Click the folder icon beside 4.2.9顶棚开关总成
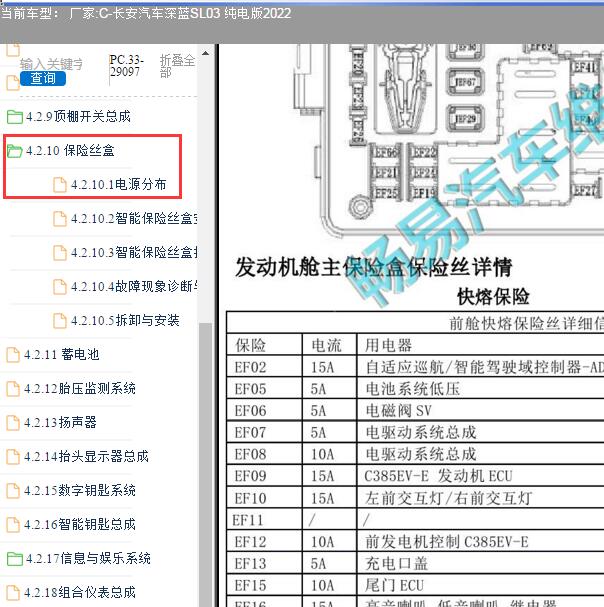The image size is (604, 607). [15, 117]
